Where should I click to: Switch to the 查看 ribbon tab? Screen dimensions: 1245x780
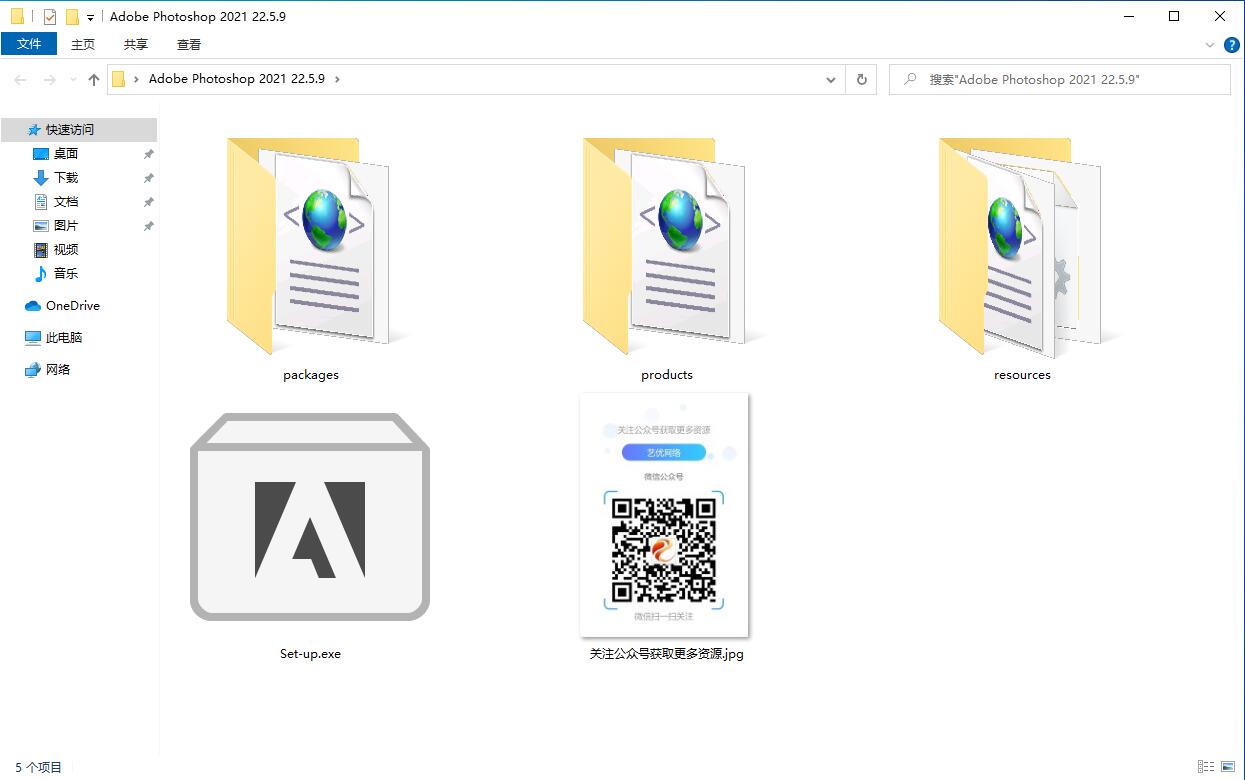(188, 44)
